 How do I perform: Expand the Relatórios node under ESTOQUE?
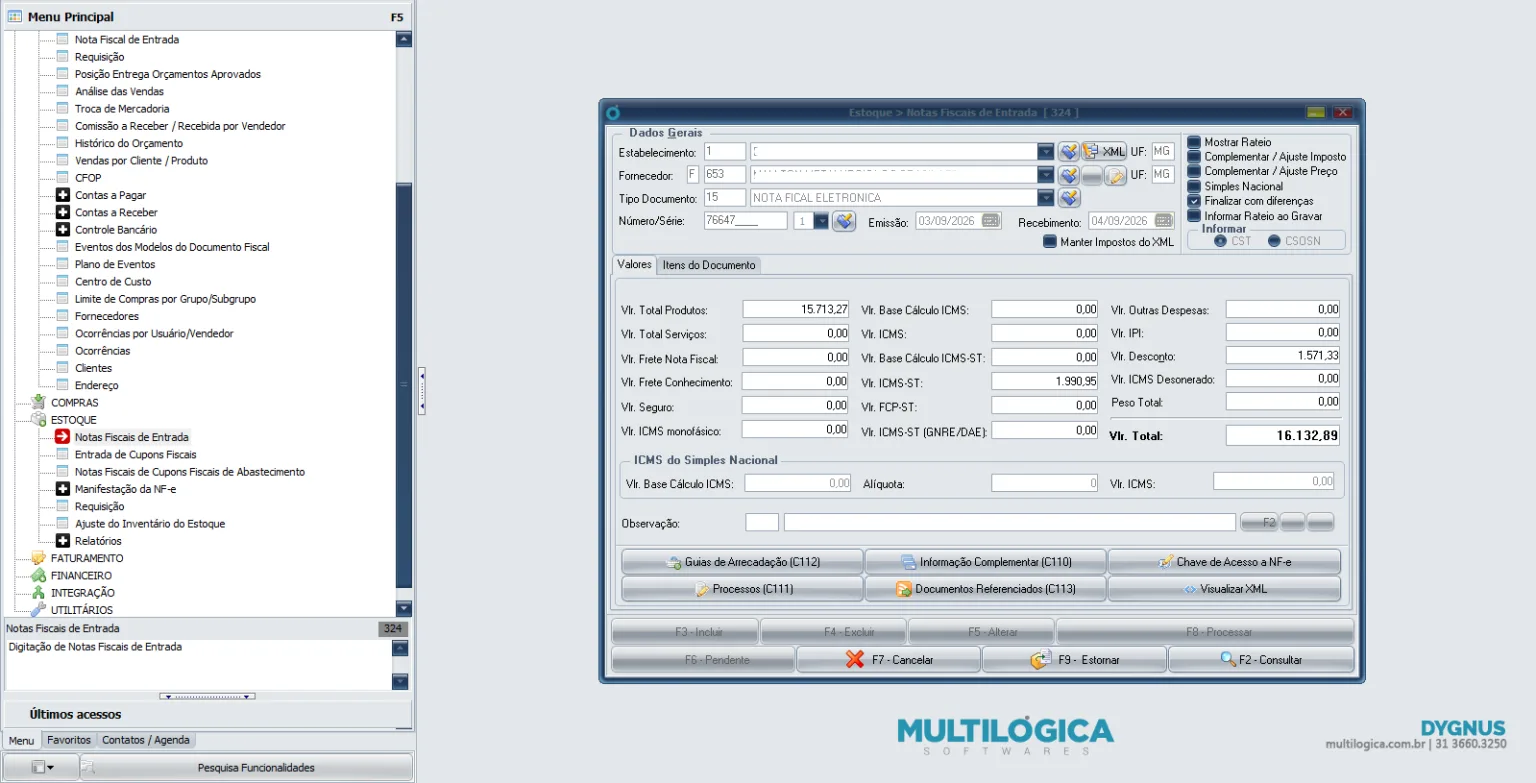tap(62, 541)
